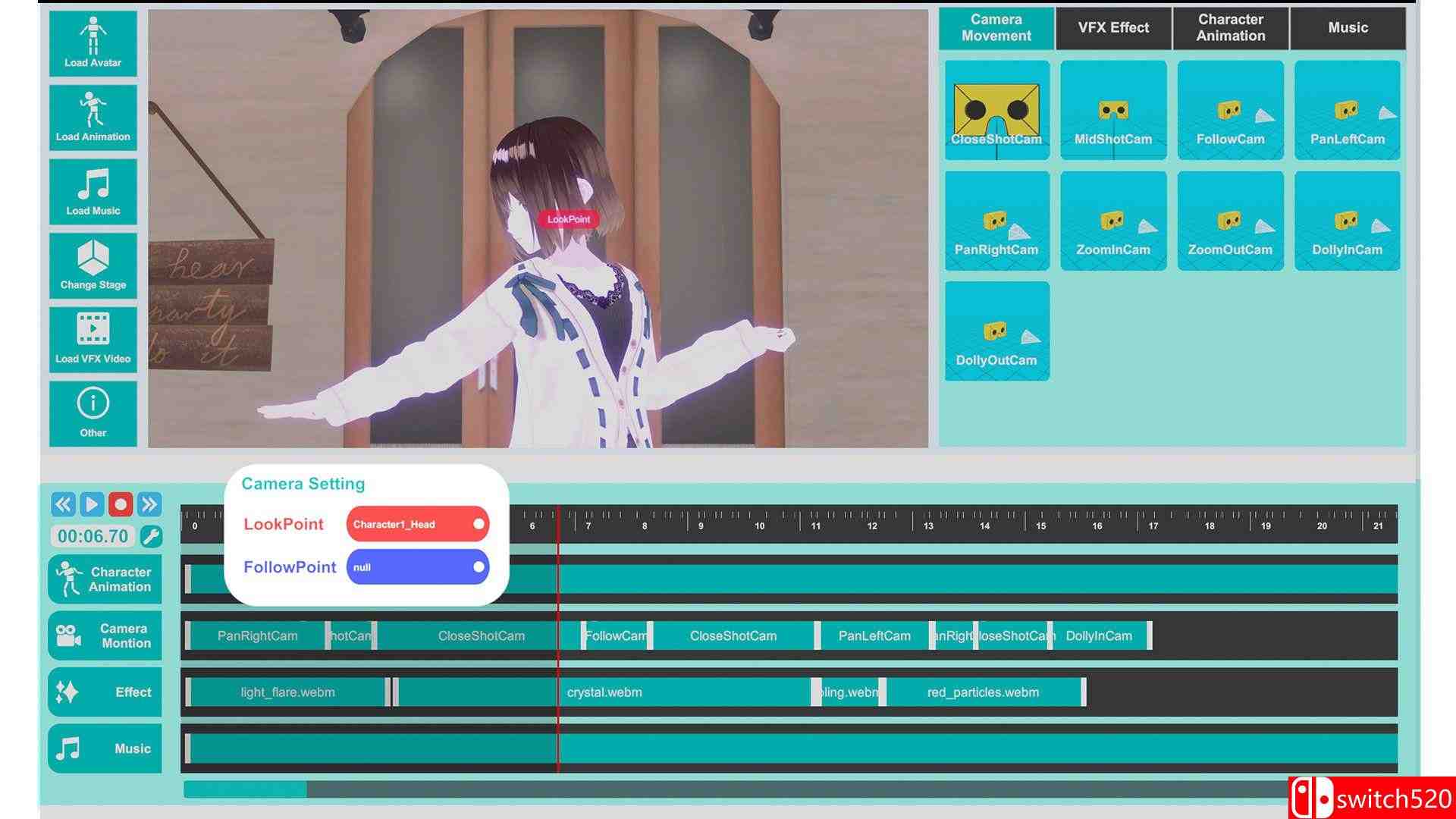
Task: Open the LookPoint Character1_Head selector
Action: tap(417, 524)
